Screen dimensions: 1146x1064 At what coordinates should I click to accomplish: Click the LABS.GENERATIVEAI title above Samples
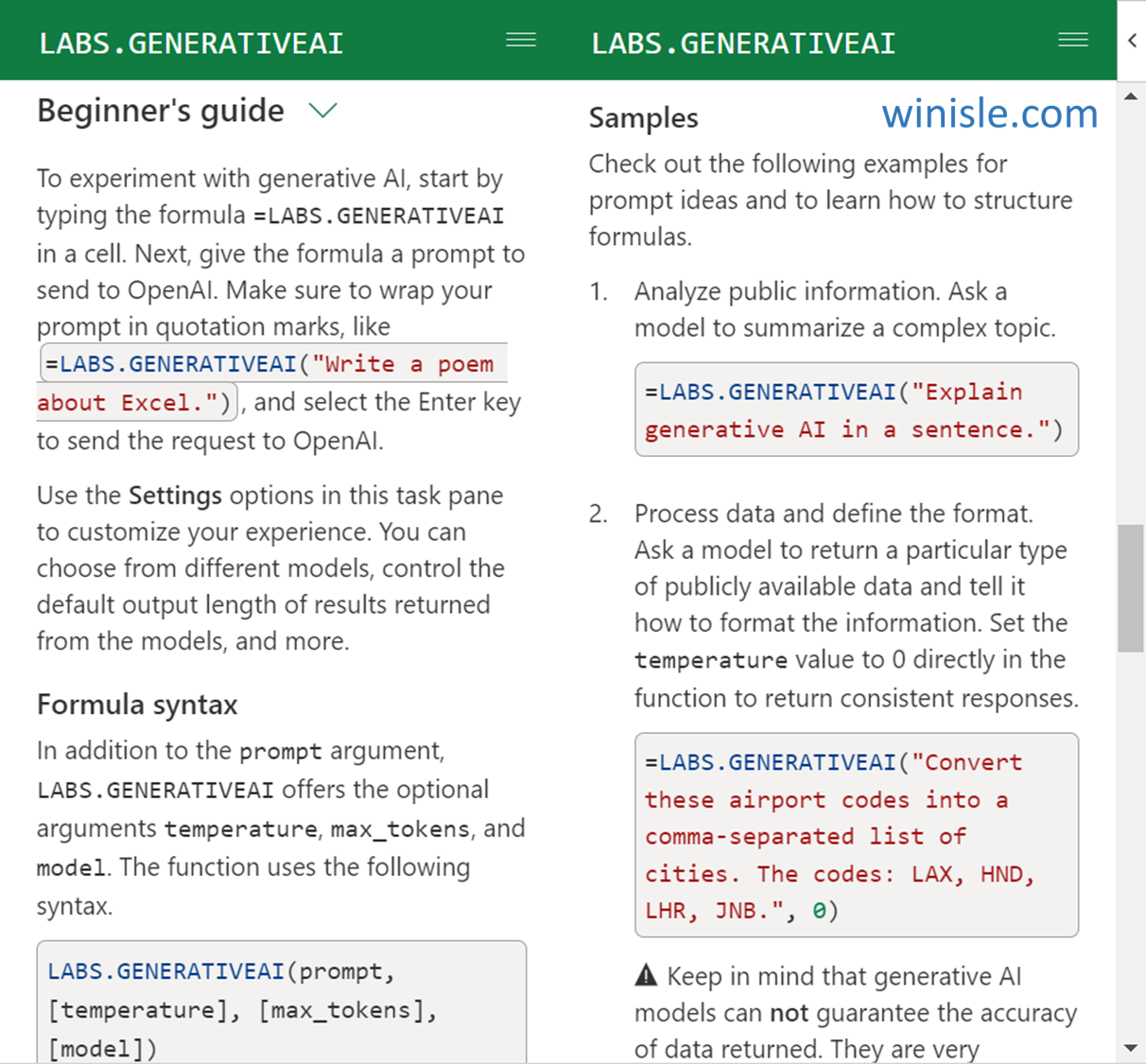tap(743, 44)
